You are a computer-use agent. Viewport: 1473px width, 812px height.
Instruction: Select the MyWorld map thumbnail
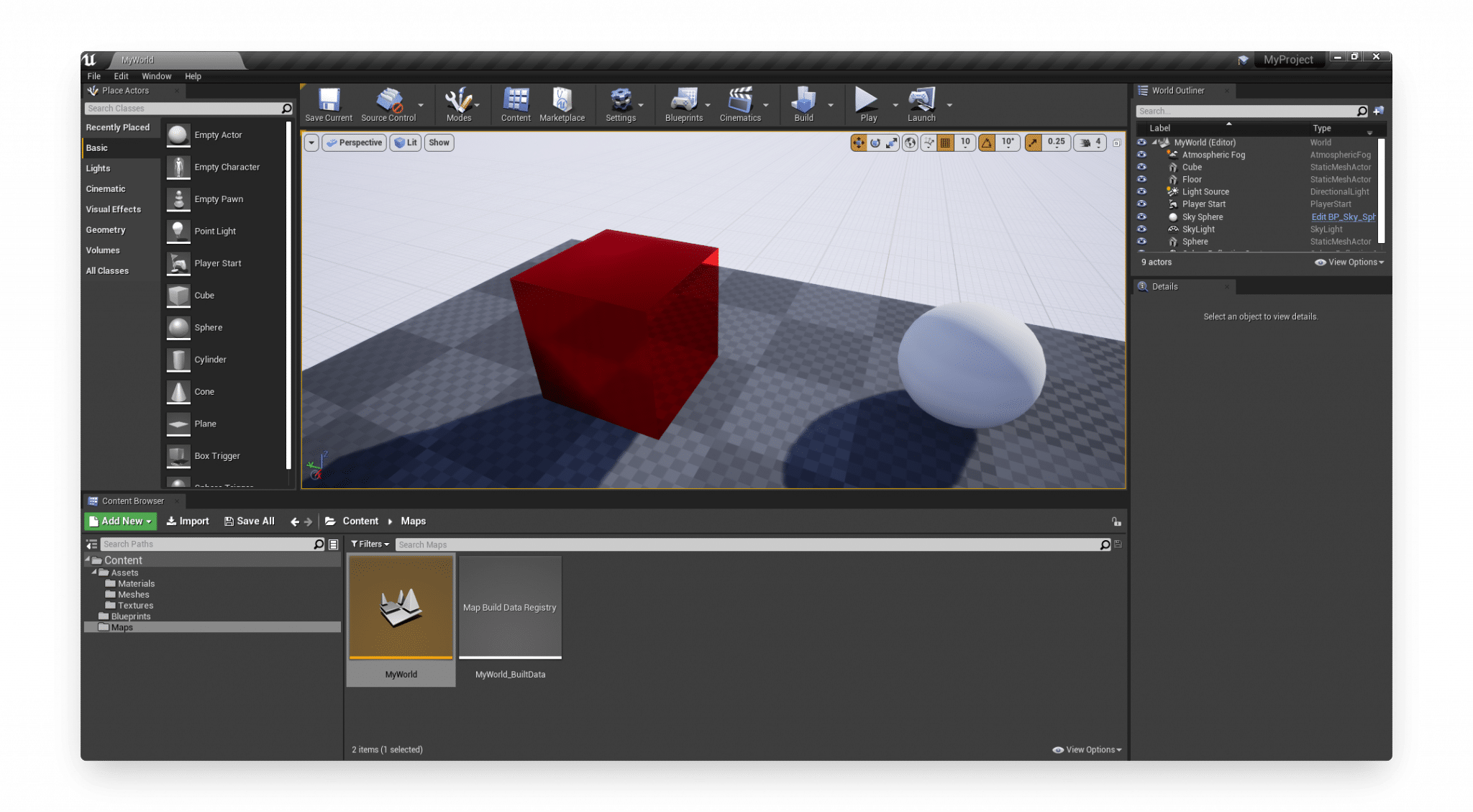pos(401,606)
